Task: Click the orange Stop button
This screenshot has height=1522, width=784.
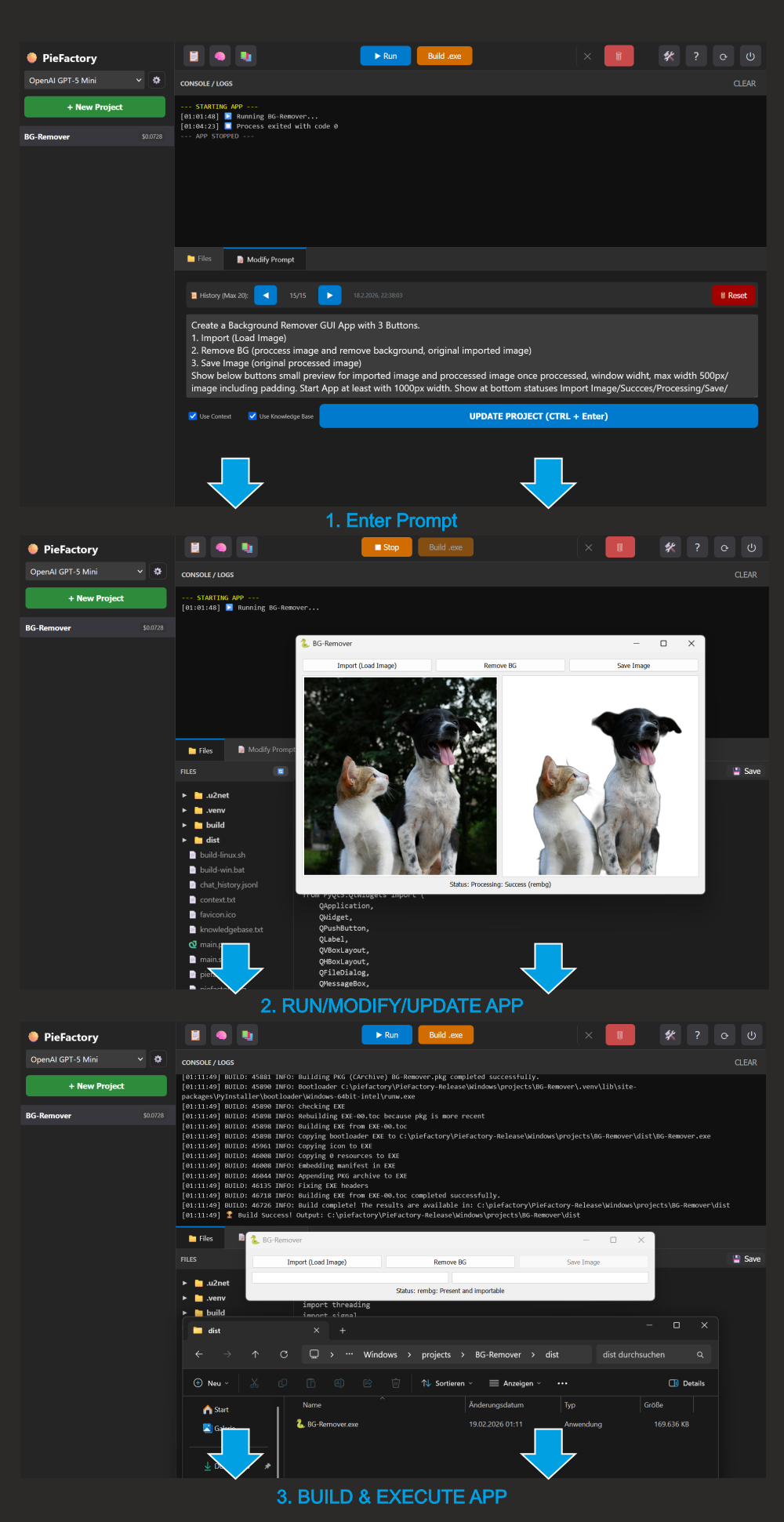Action: pyautogui.click(x=387, y=547)
